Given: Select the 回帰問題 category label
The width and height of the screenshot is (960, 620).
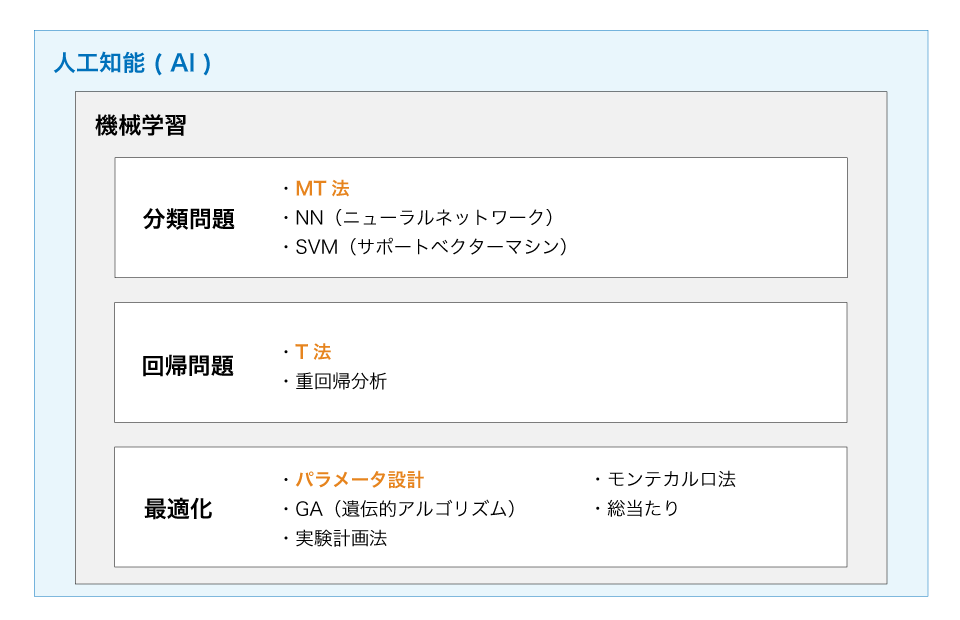Looking at the screenshot, I should [188, 366].
